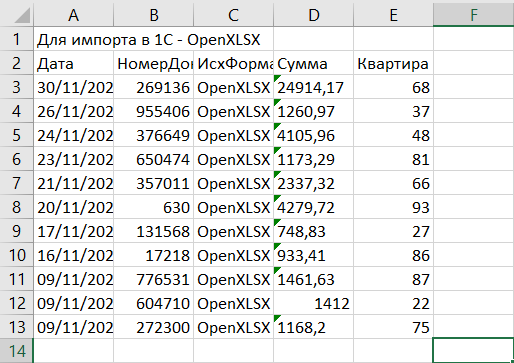
Task: Select date cell 20/11/202
Action: pos(73,207)
